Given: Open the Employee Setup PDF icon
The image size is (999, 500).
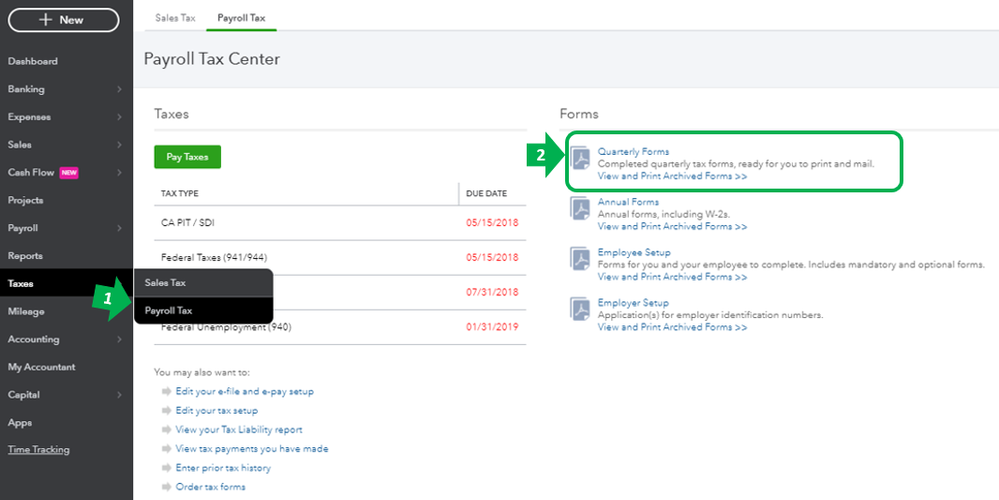Looking at the screenshot, I should click(580, 259).
